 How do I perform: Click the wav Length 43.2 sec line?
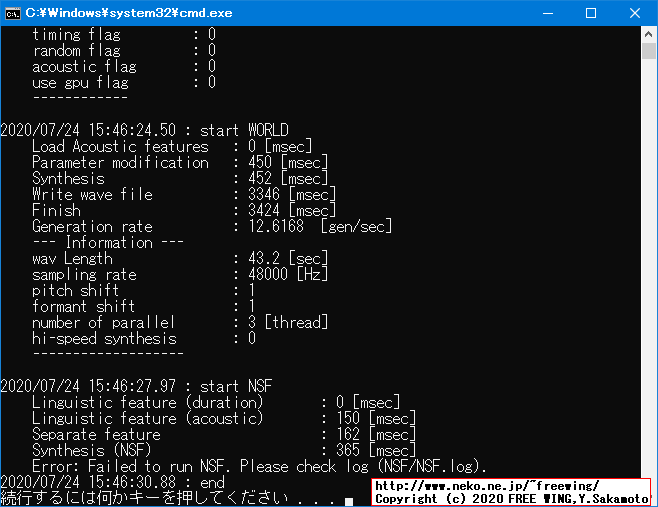point(180,258)
